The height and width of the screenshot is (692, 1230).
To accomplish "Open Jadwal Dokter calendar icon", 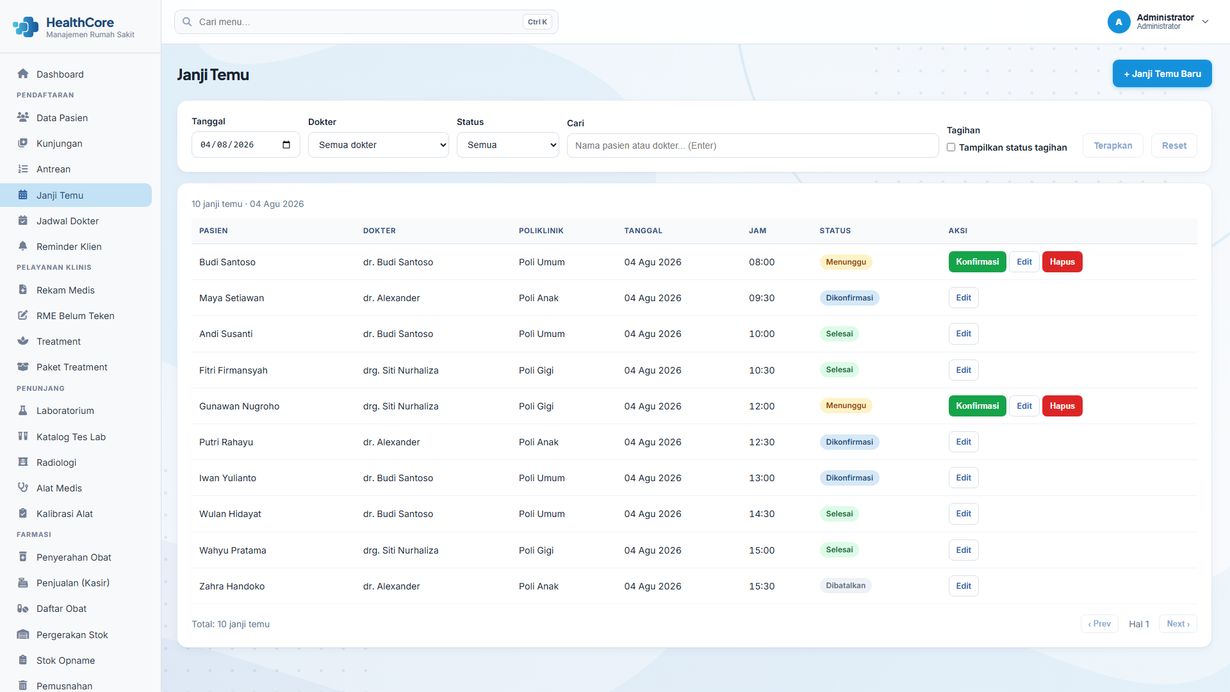I will [23, 220].
